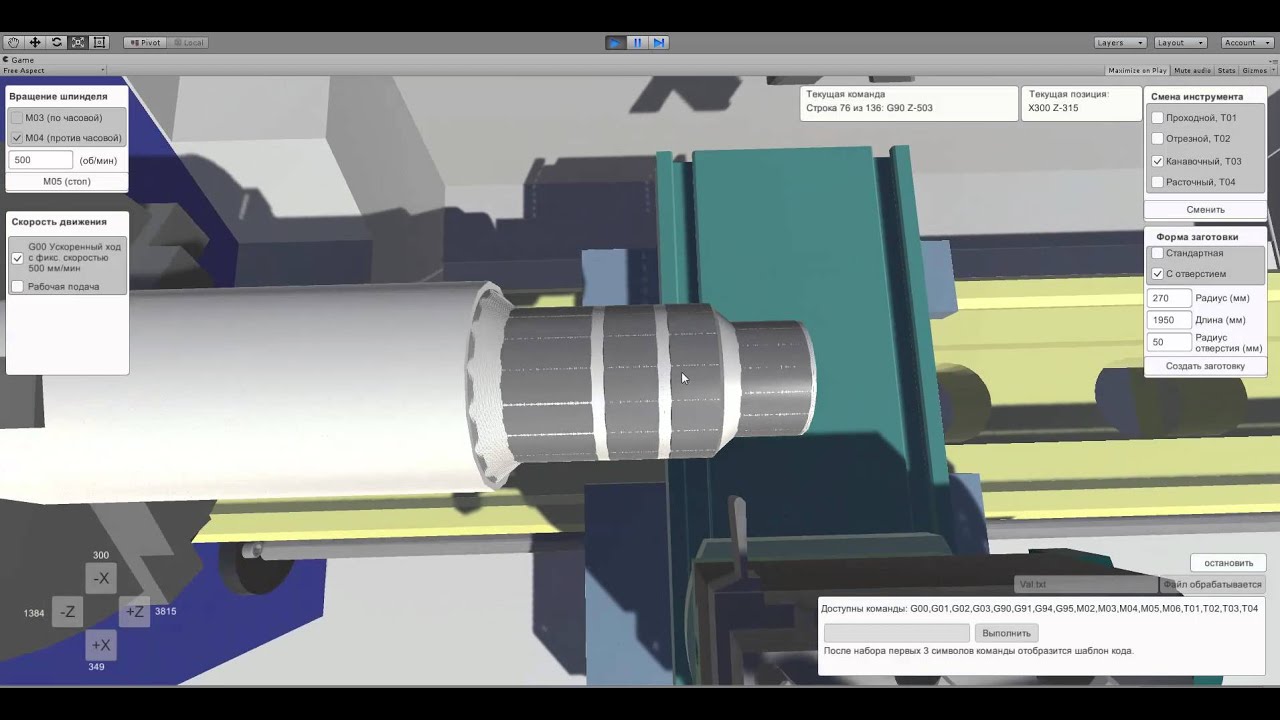Select the Scale tool icon

(78, 42)
